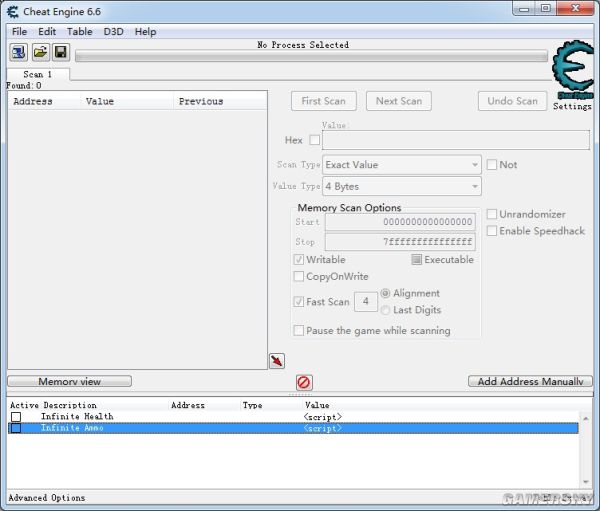Click Add Address Manually button
This screenshot has height=511, width=600.
click(x=530, y=381)
